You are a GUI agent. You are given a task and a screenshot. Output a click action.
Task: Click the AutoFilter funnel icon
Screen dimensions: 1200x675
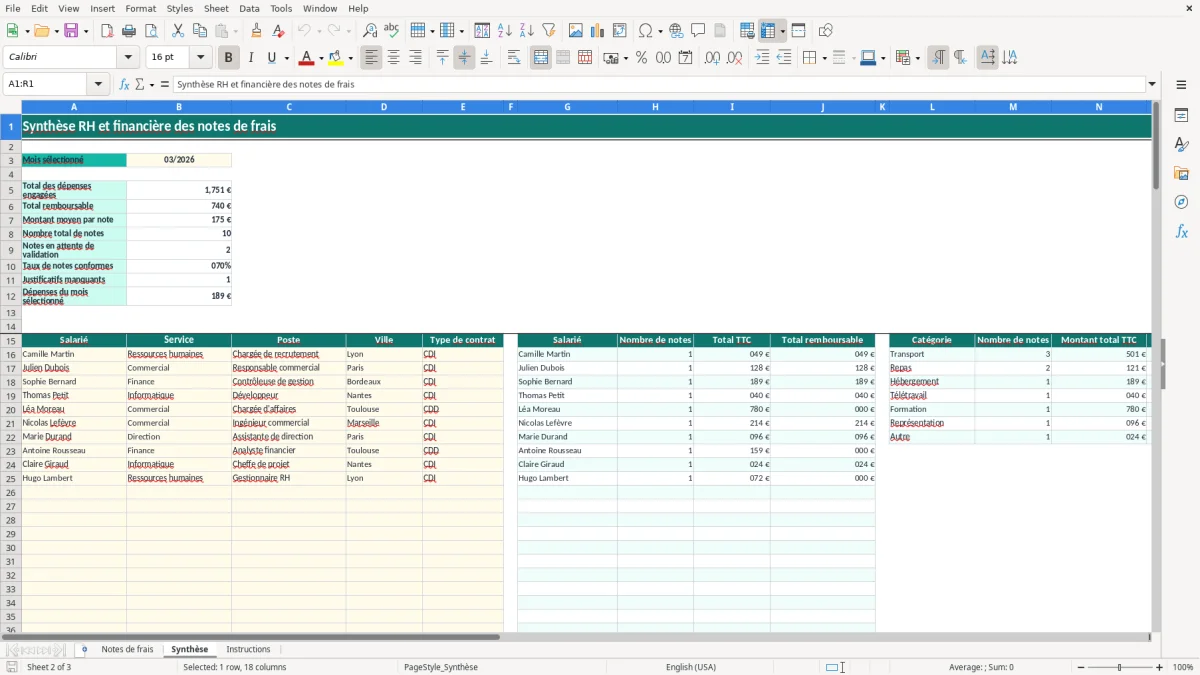click(x=549, y=31)
